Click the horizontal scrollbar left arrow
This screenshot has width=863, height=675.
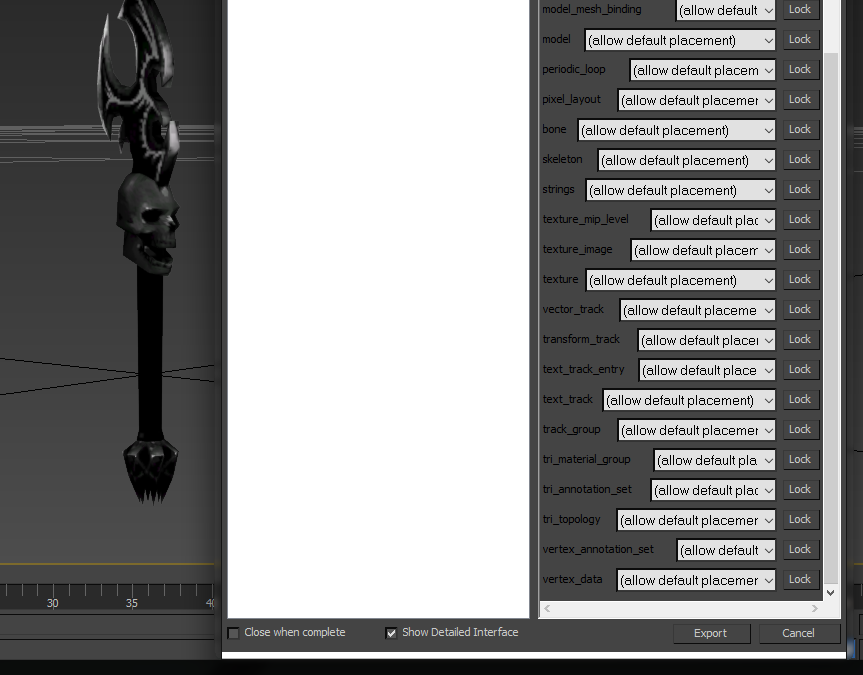(547, 608)
